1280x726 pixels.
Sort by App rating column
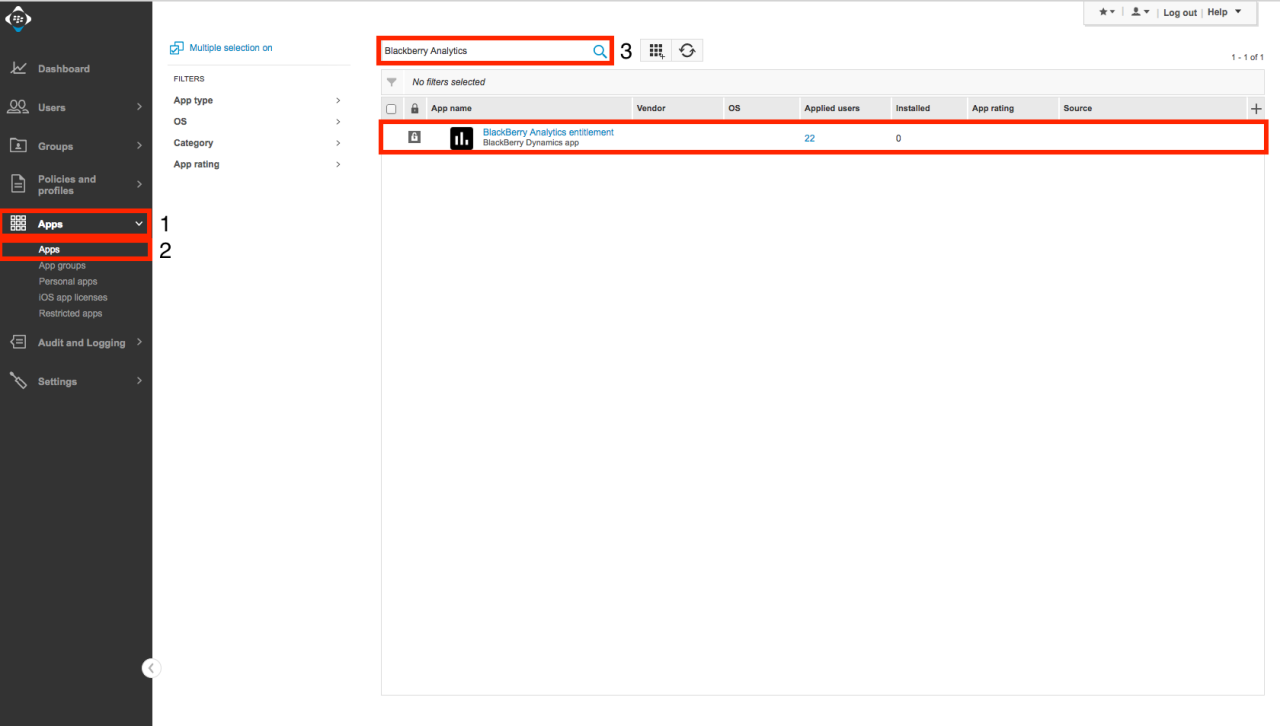(993, 108)
